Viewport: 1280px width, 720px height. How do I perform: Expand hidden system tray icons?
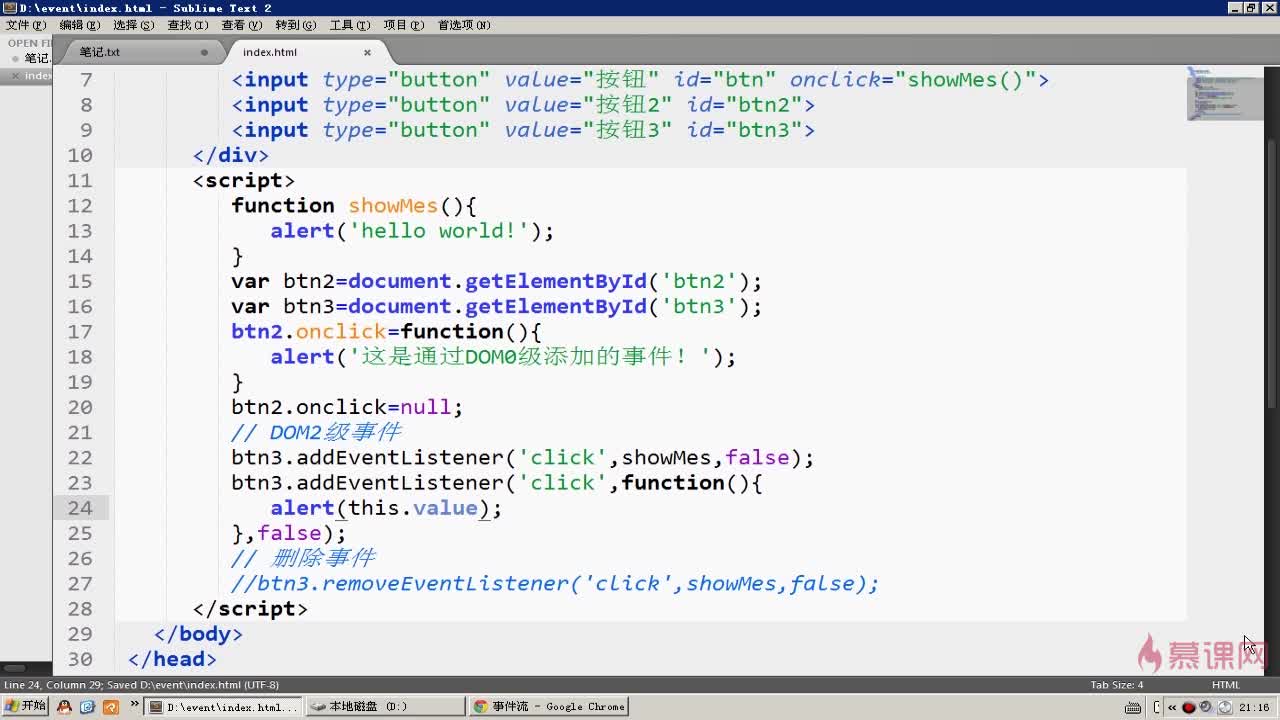1172,707
